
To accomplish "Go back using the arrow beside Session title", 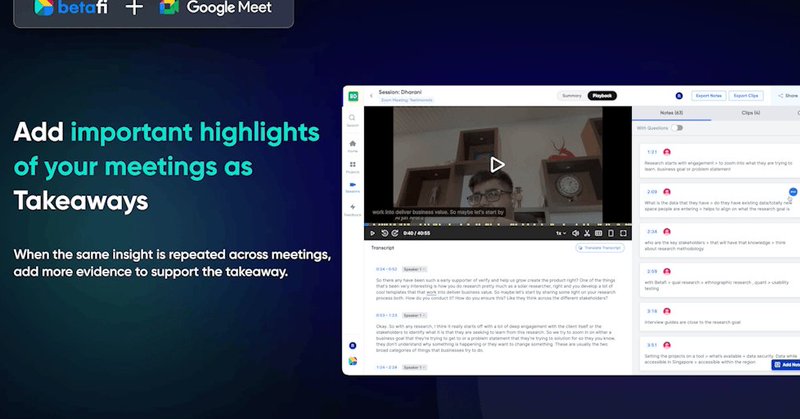I will (x=371, y=95).
